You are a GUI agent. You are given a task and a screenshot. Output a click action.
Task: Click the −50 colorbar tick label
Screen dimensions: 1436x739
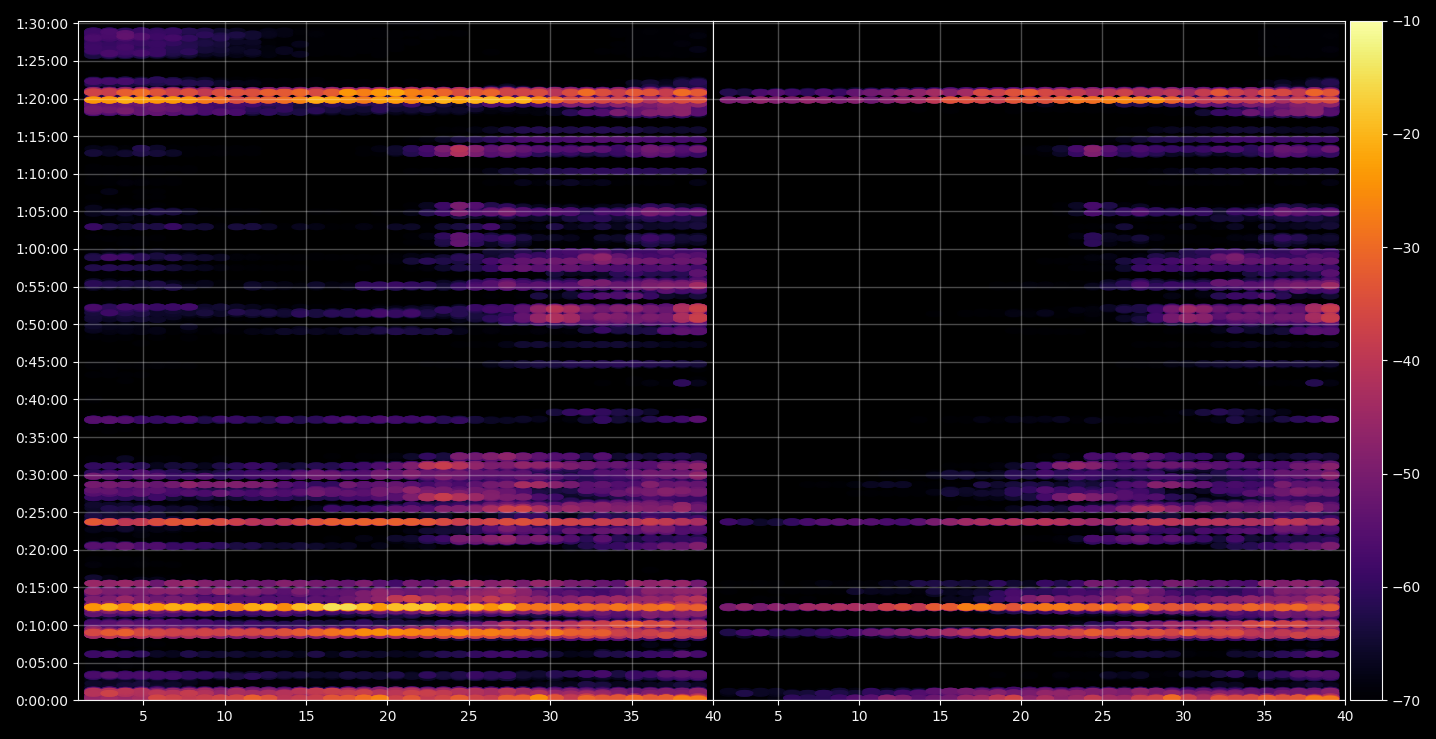[1405, 474]
